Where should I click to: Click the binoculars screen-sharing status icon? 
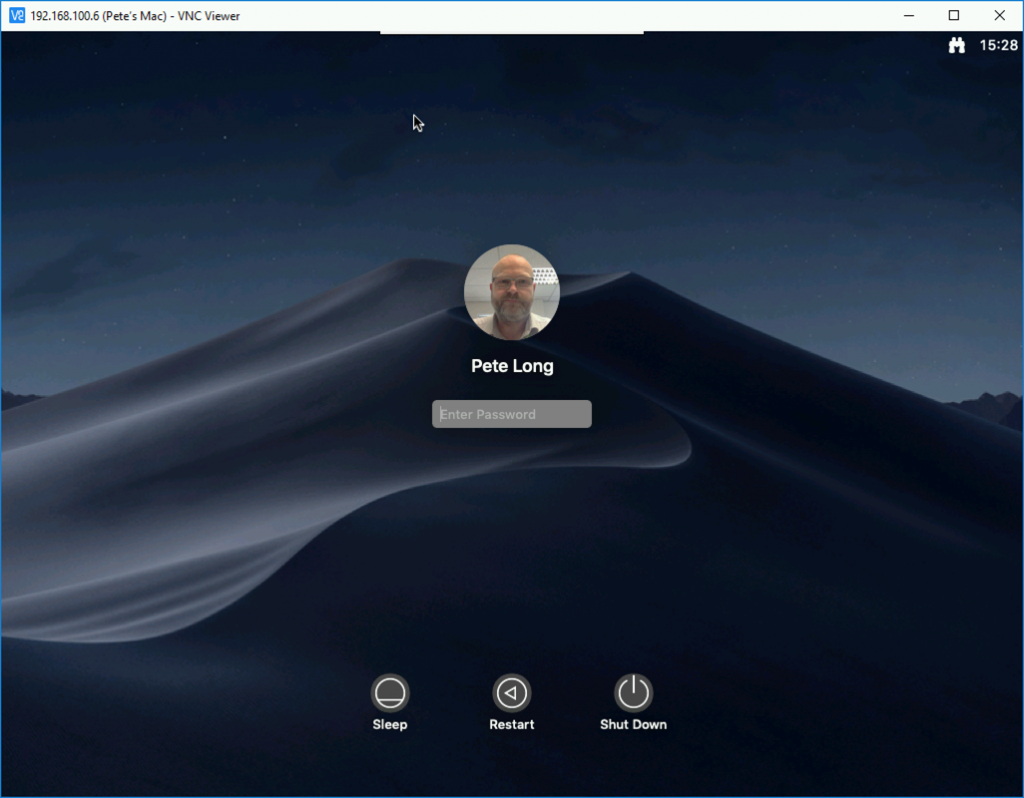click(x=956, y=45)
